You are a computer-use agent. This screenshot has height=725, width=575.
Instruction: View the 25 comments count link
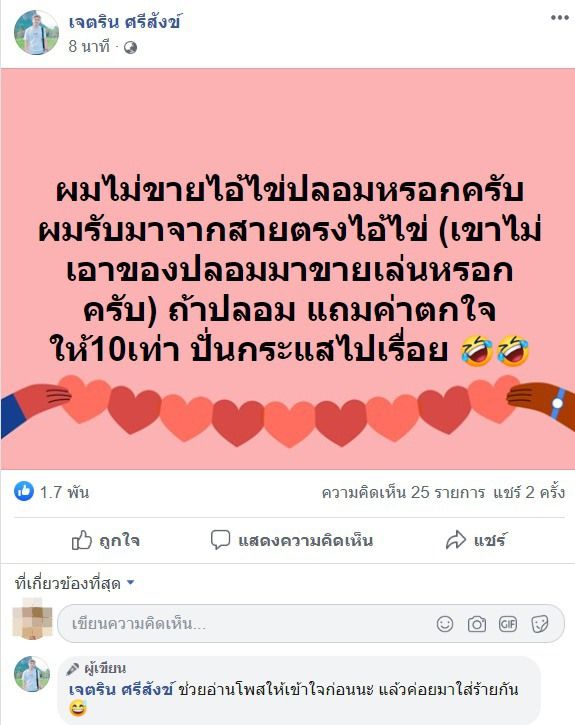(403, 492)
